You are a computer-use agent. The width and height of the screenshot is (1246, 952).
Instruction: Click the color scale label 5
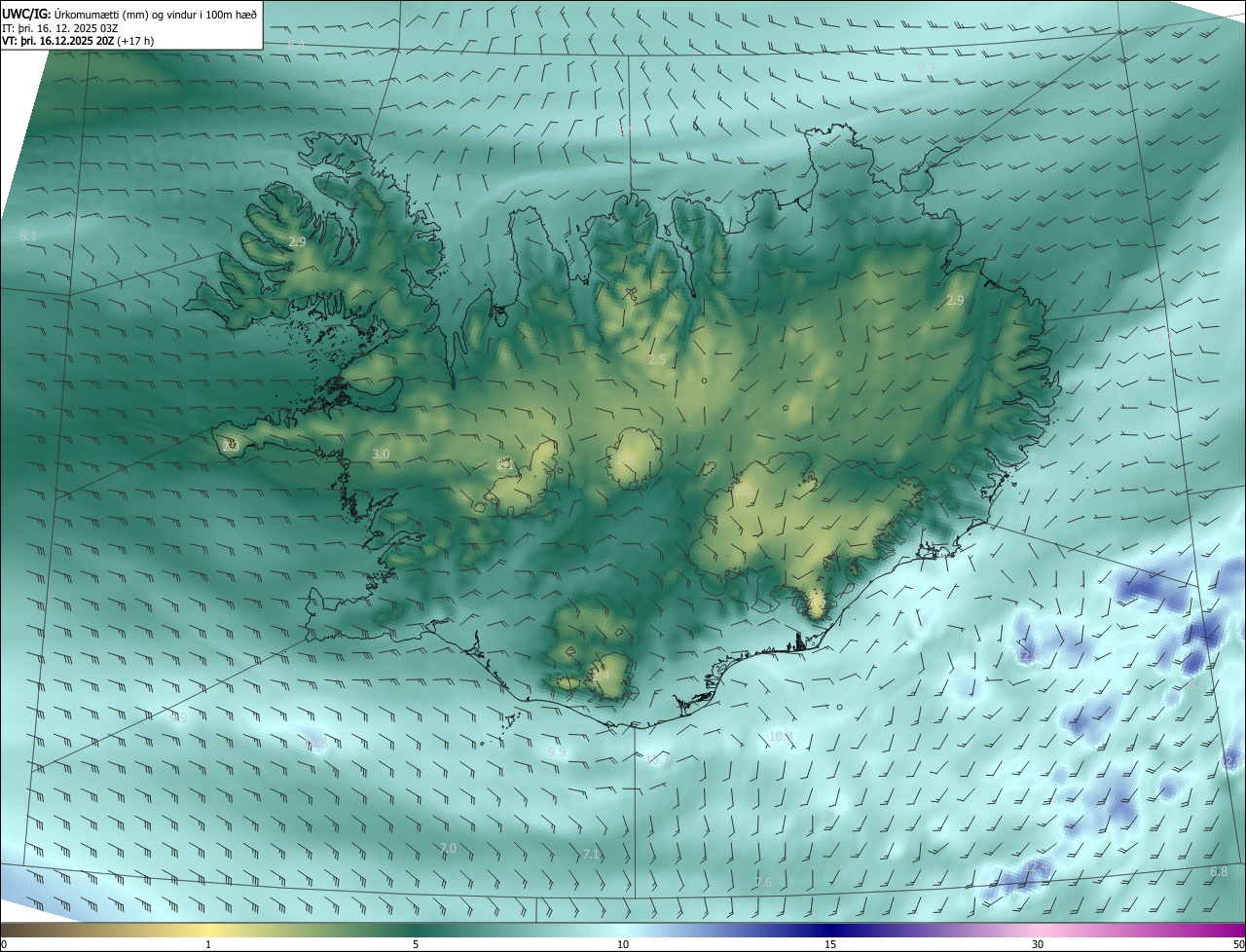click(x=416, y=945)
